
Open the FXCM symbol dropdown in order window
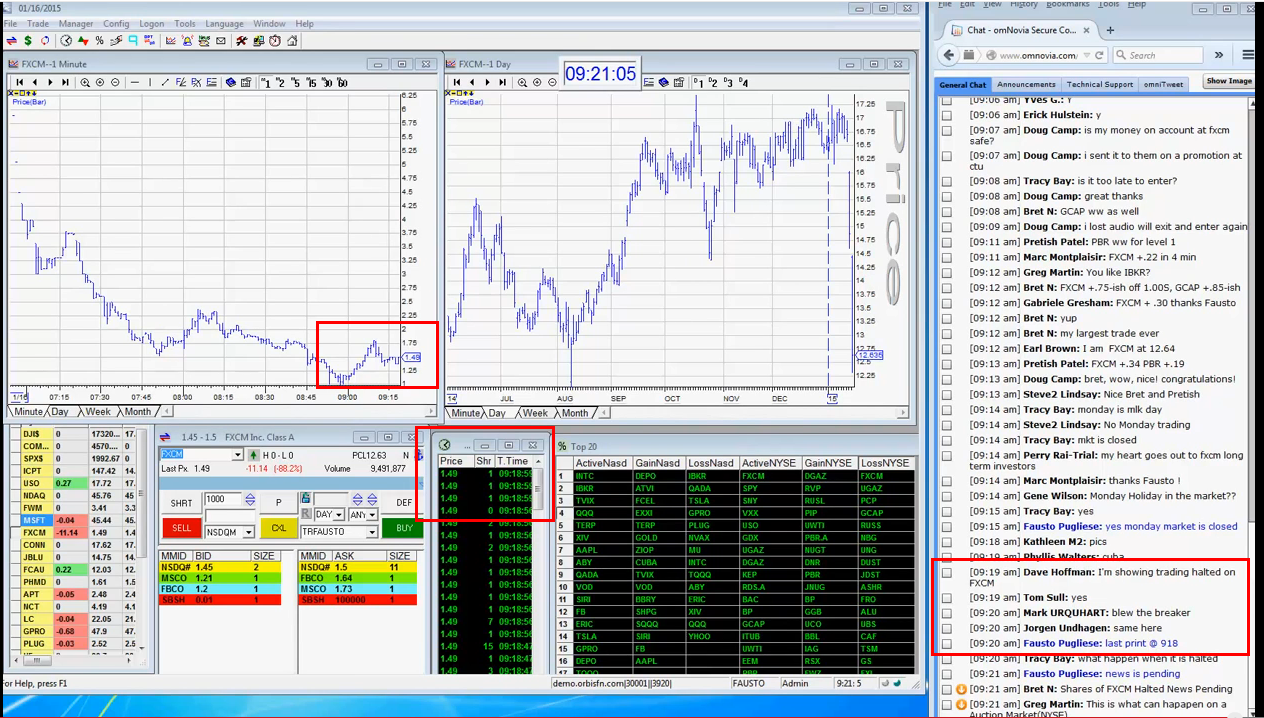tap(237, 455)
